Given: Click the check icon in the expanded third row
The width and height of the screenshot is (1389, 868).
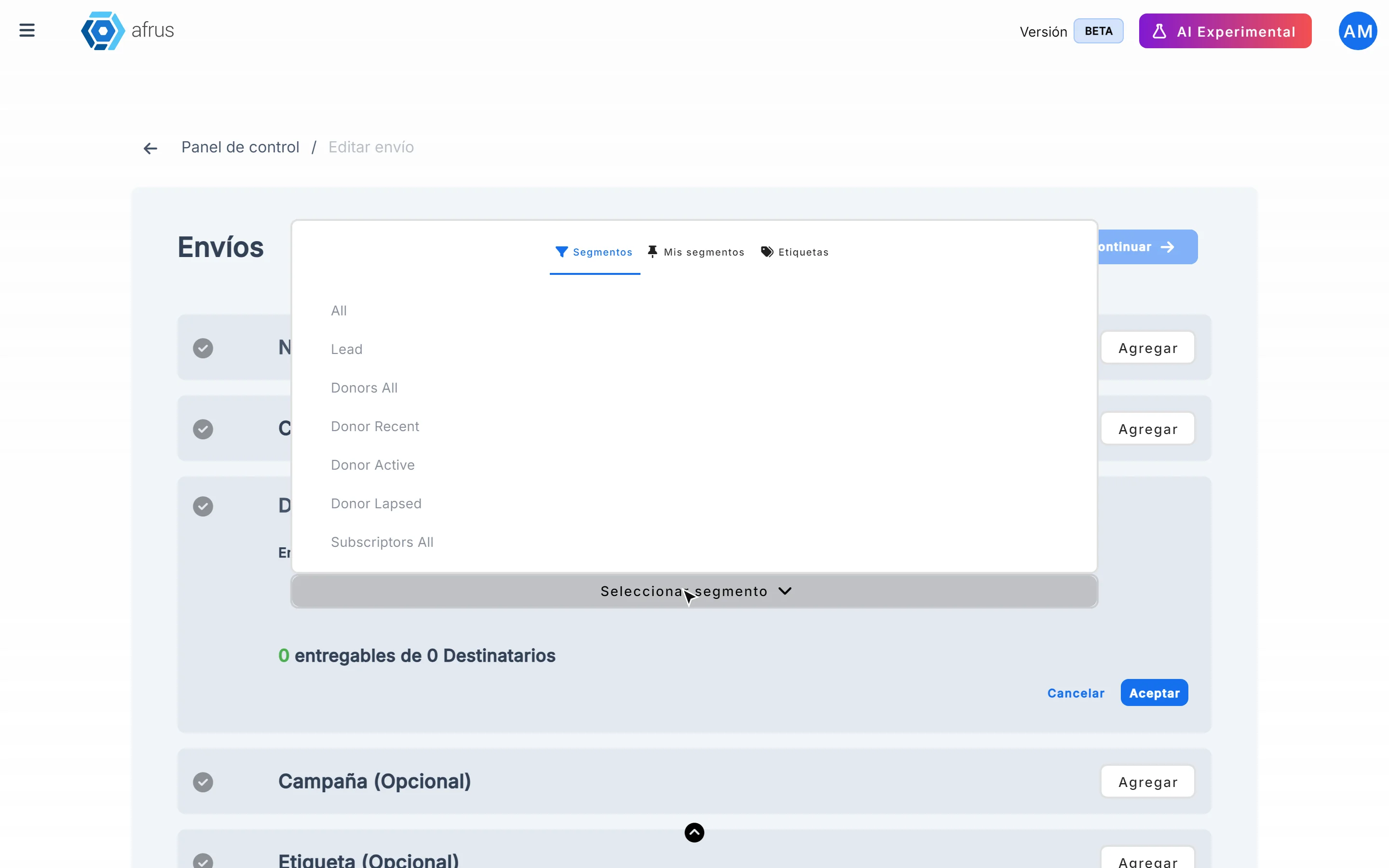Looking at the screenshot, I should click(x=203, y=506).
